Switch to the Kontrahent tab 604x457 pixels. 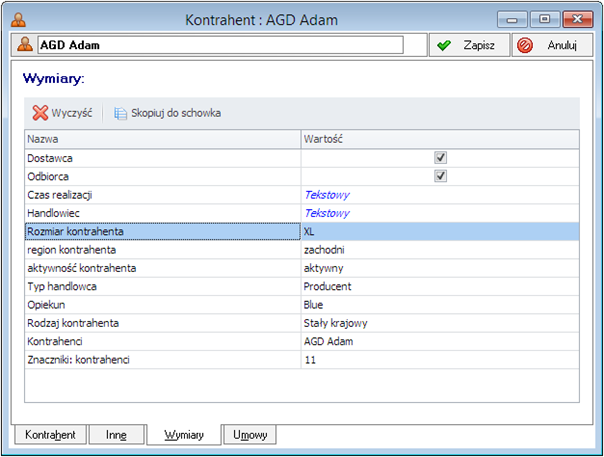pyautogui.click(x=50, y=435)
